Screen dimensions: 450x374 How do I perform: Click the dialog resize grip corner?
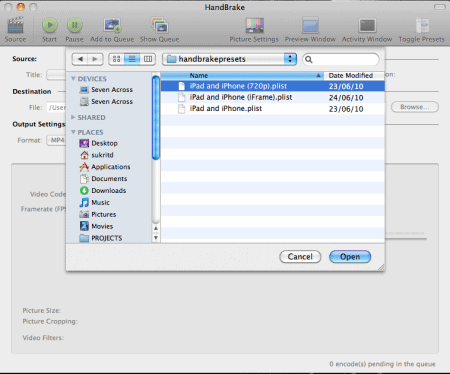(x=381, y=267)
